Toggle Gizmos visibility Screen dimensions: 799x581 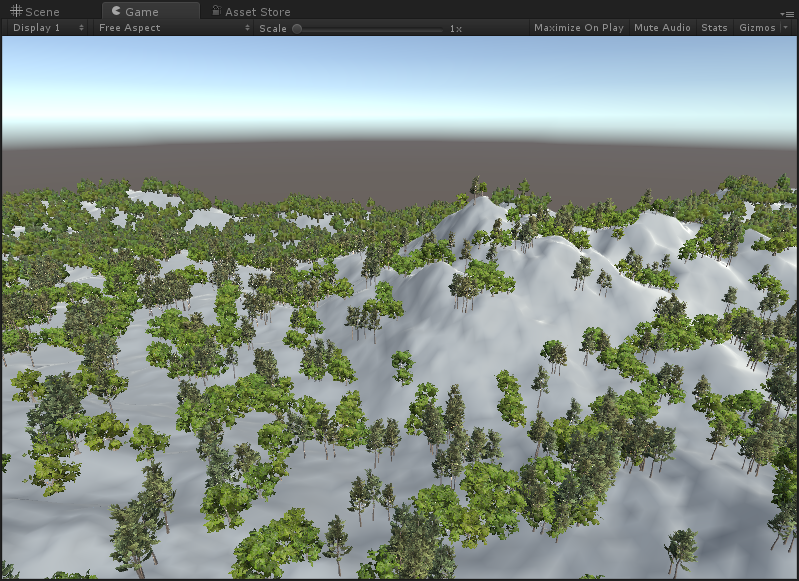[757, 28]
